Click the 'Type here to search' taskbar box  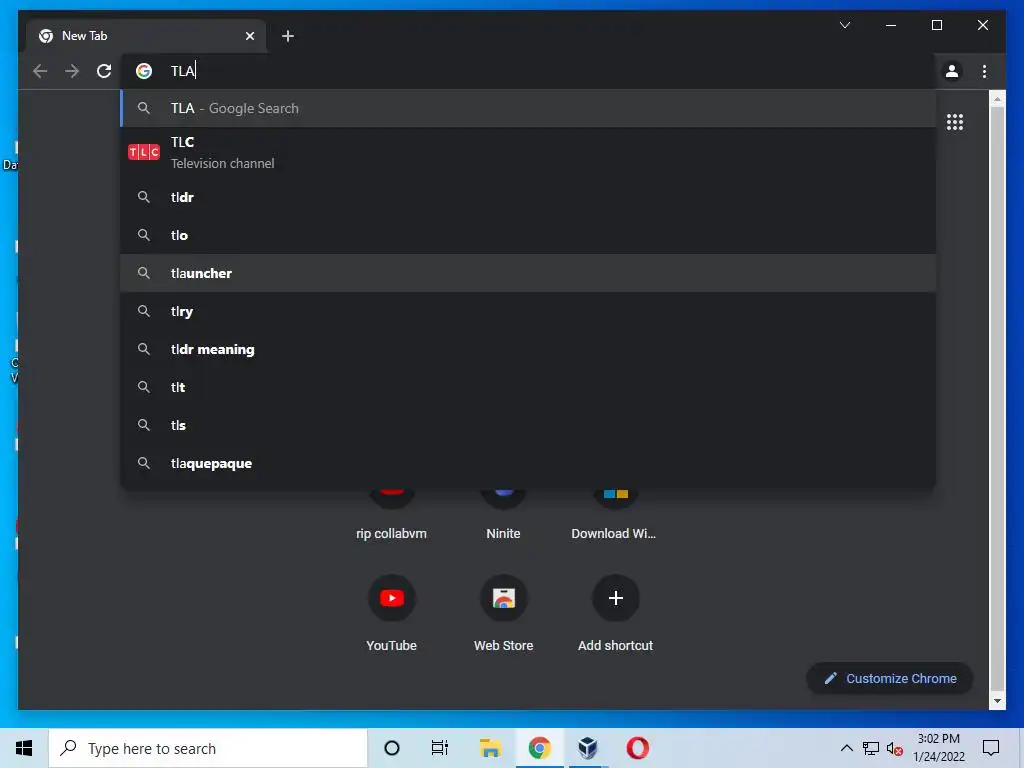pyautogui.click(x=208, y=748)
